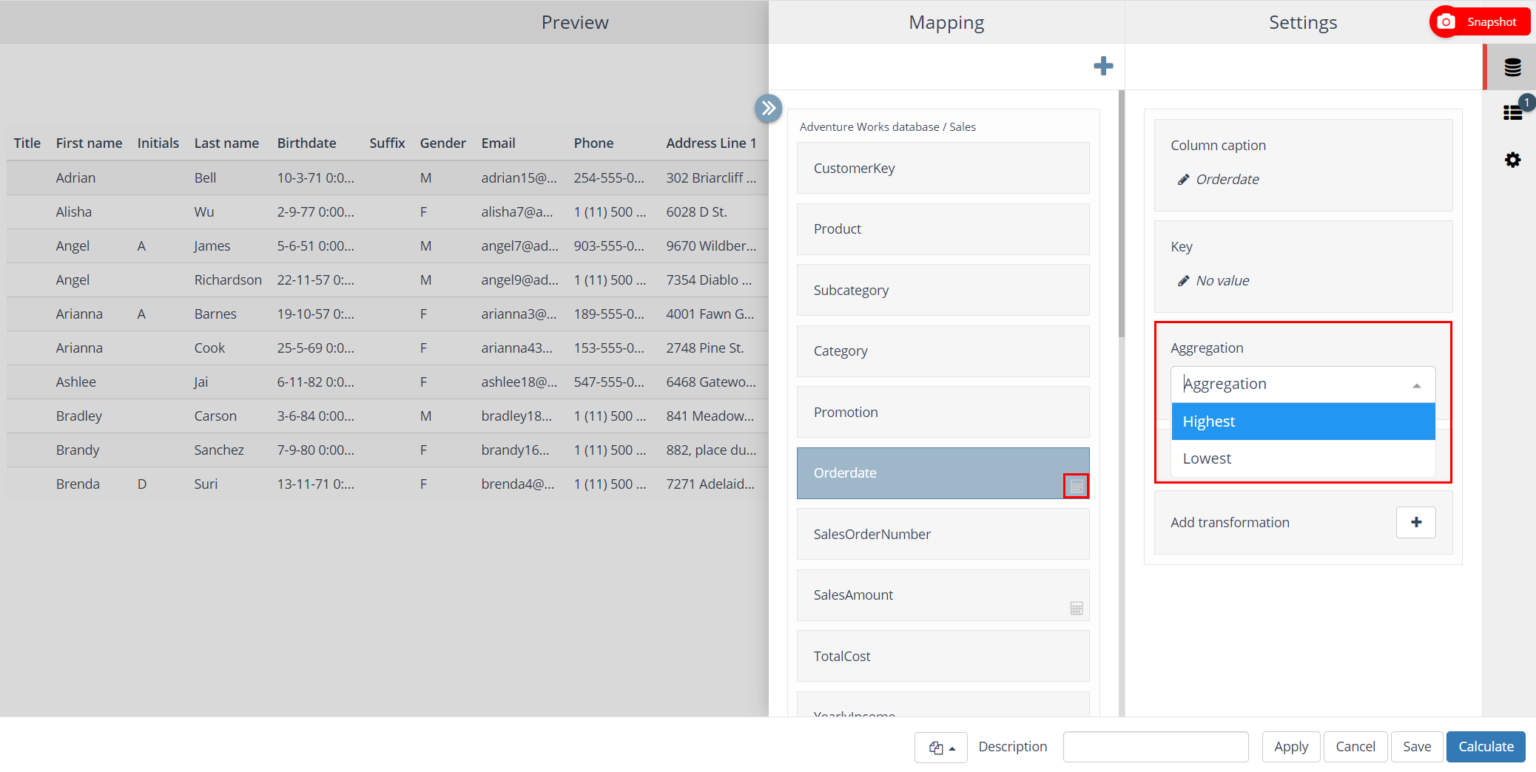This screenshot has width=1536, height=772.
Task: Click the last name cell Barnes
Action: point(215,314)
